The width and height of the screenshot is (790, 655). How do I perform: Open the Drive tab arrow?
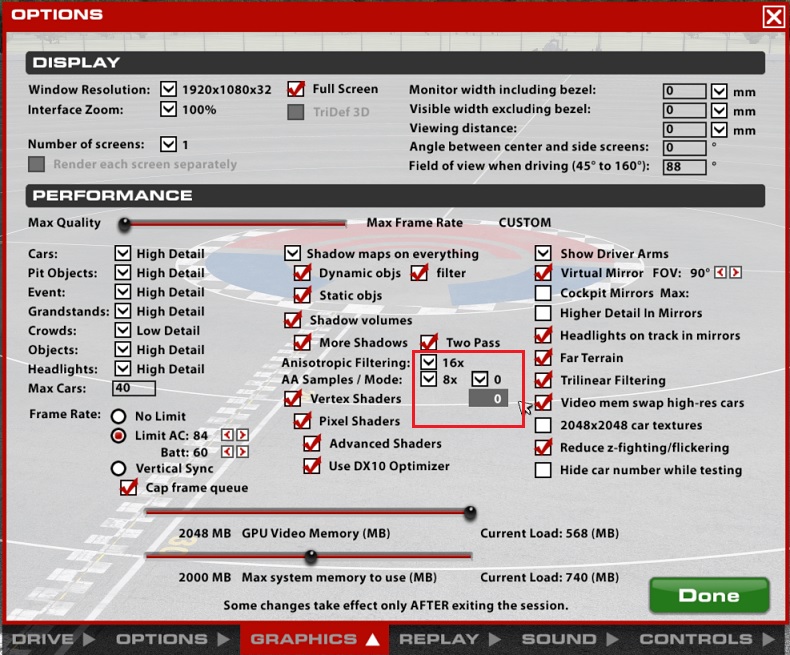87,639
